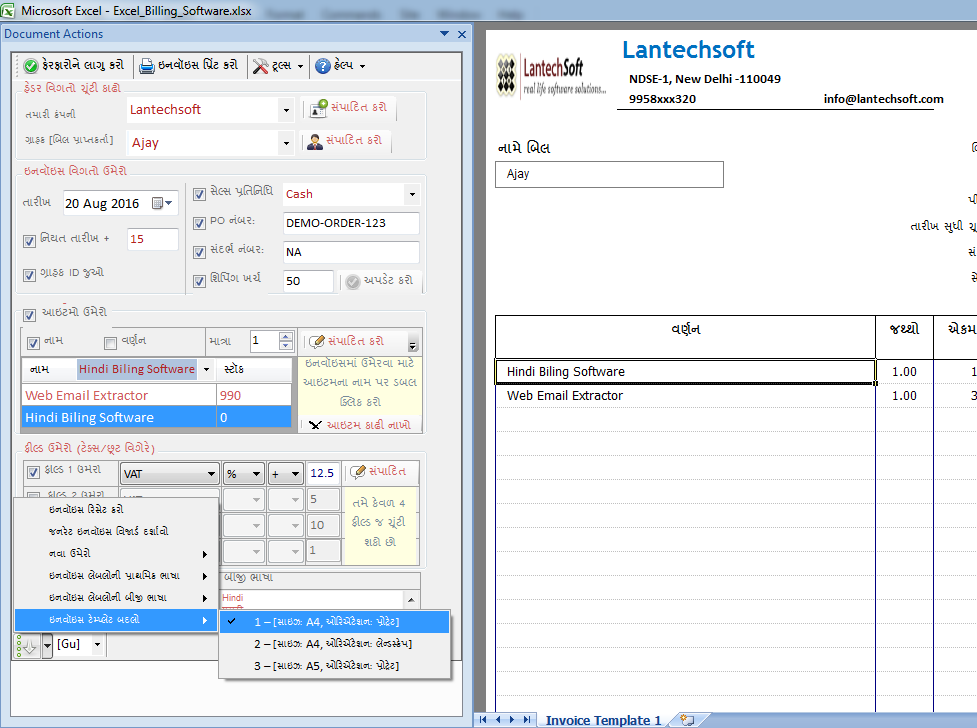Increase the quantity spinner value

[285, 337]
